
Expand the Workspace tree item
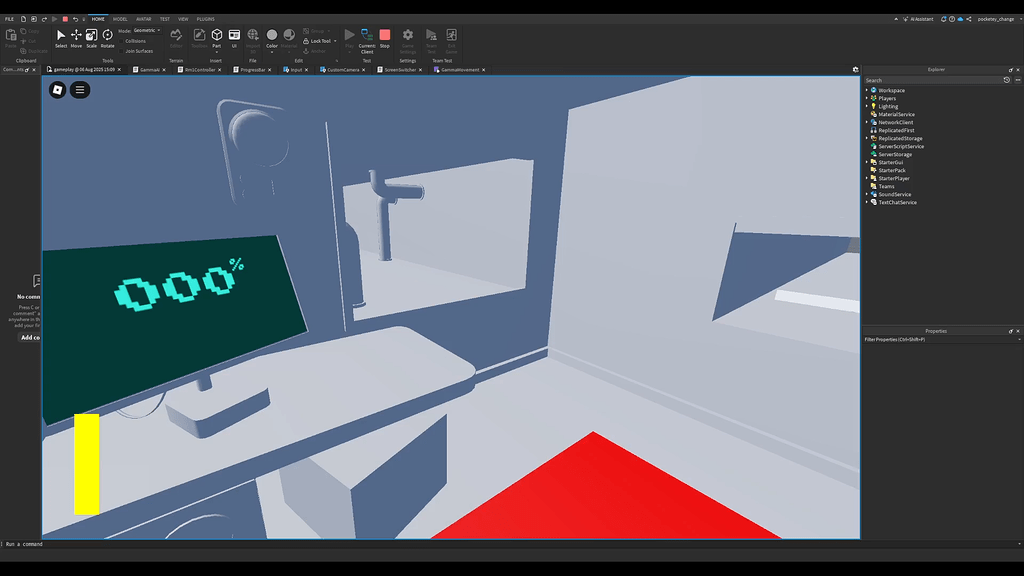(x=865, y=90)
